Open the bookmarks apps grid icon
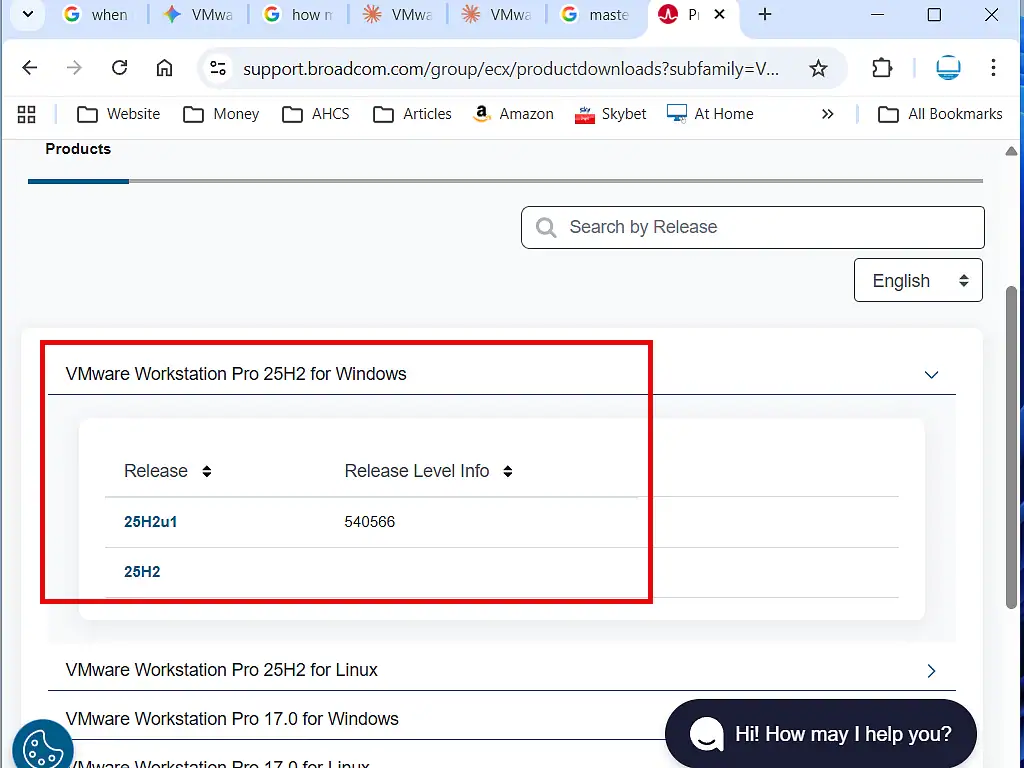This screenshot has width=1024, height=768. point(27,114)
